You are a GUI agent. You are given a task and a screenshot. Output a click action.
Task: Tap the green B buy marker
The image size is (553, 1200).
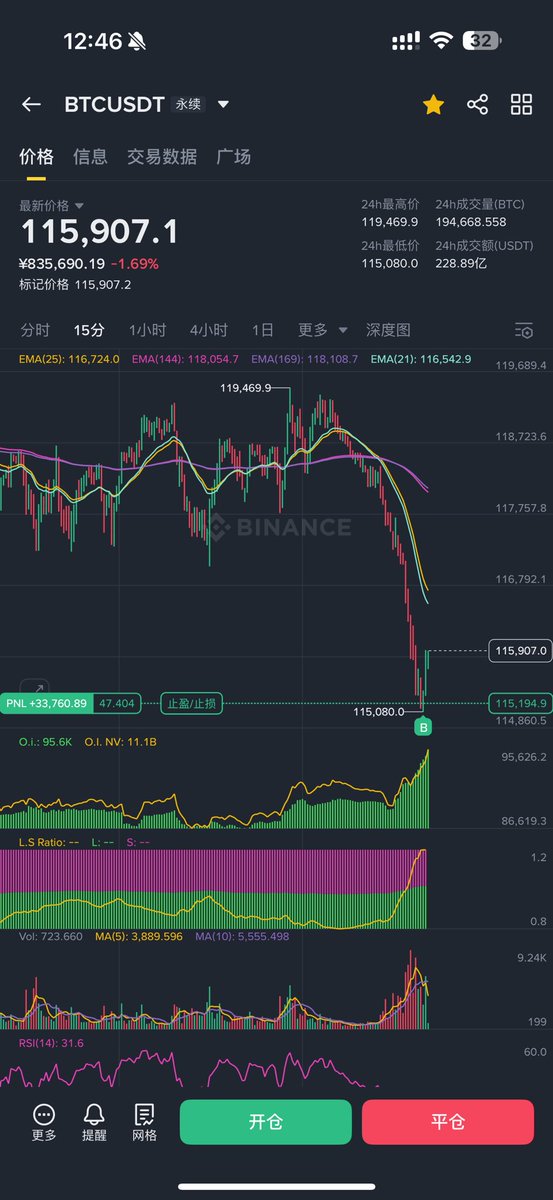pos(423,727)
